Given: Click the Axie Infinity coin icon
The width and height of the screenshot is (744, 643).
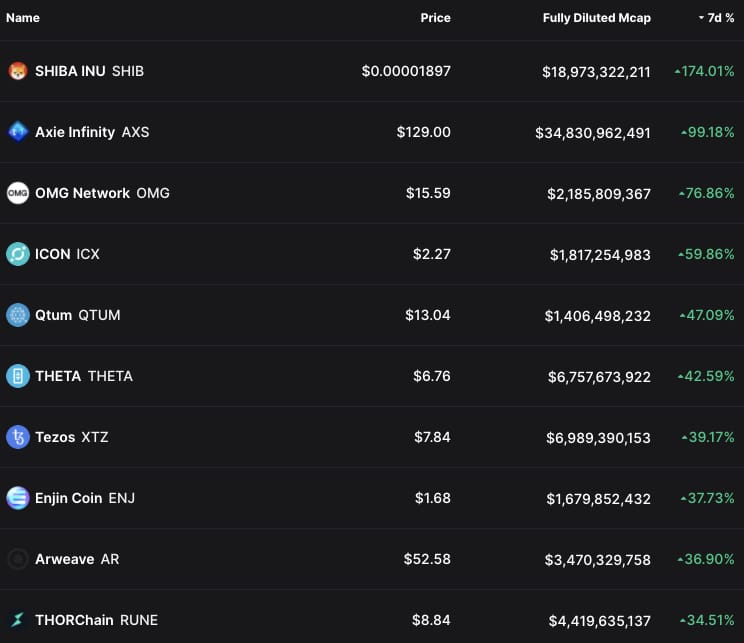Looking at the screenshot, I should tap(18, 132).
